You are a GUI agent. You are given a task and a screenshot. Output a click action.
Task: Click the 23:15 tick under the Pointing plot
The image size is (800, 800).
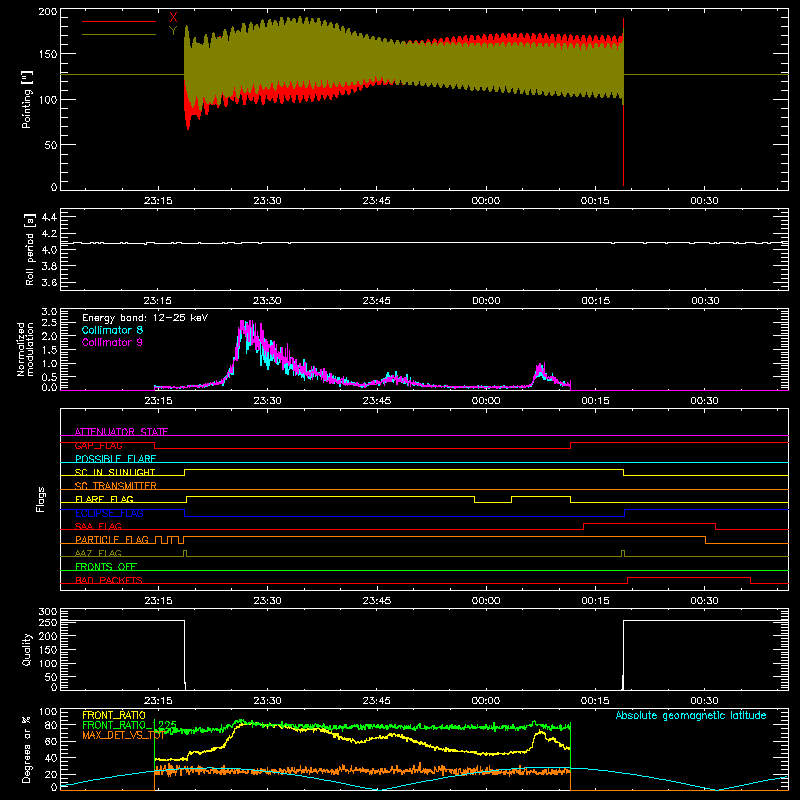158,201
